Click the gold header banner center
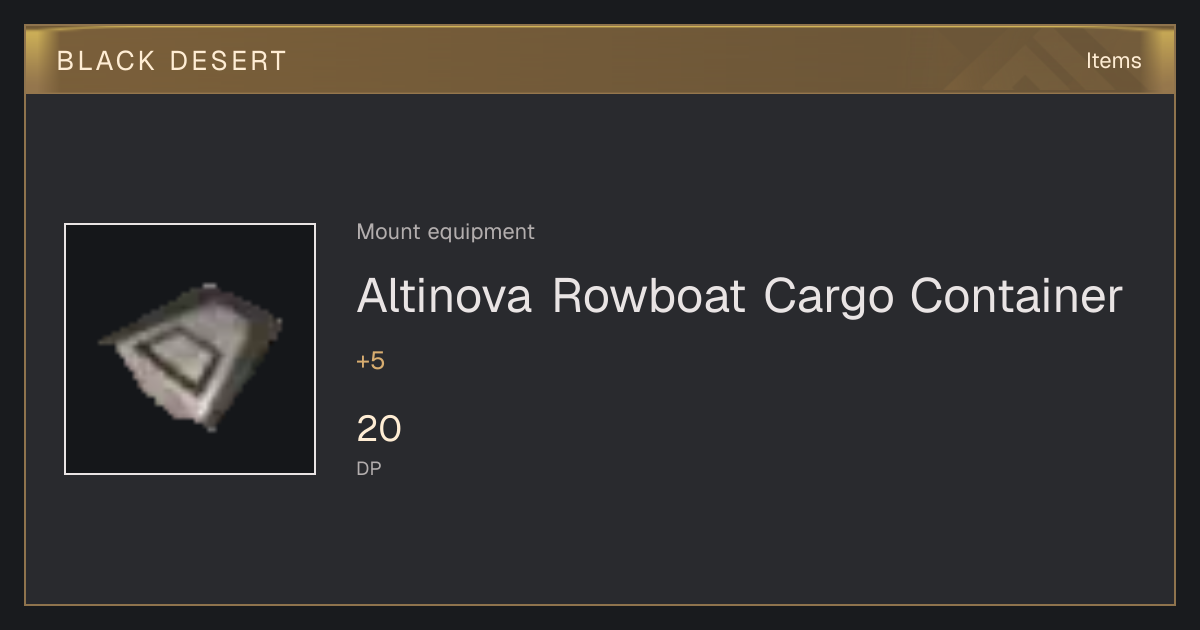1200x630 pixels. click(x=600, y=60)
